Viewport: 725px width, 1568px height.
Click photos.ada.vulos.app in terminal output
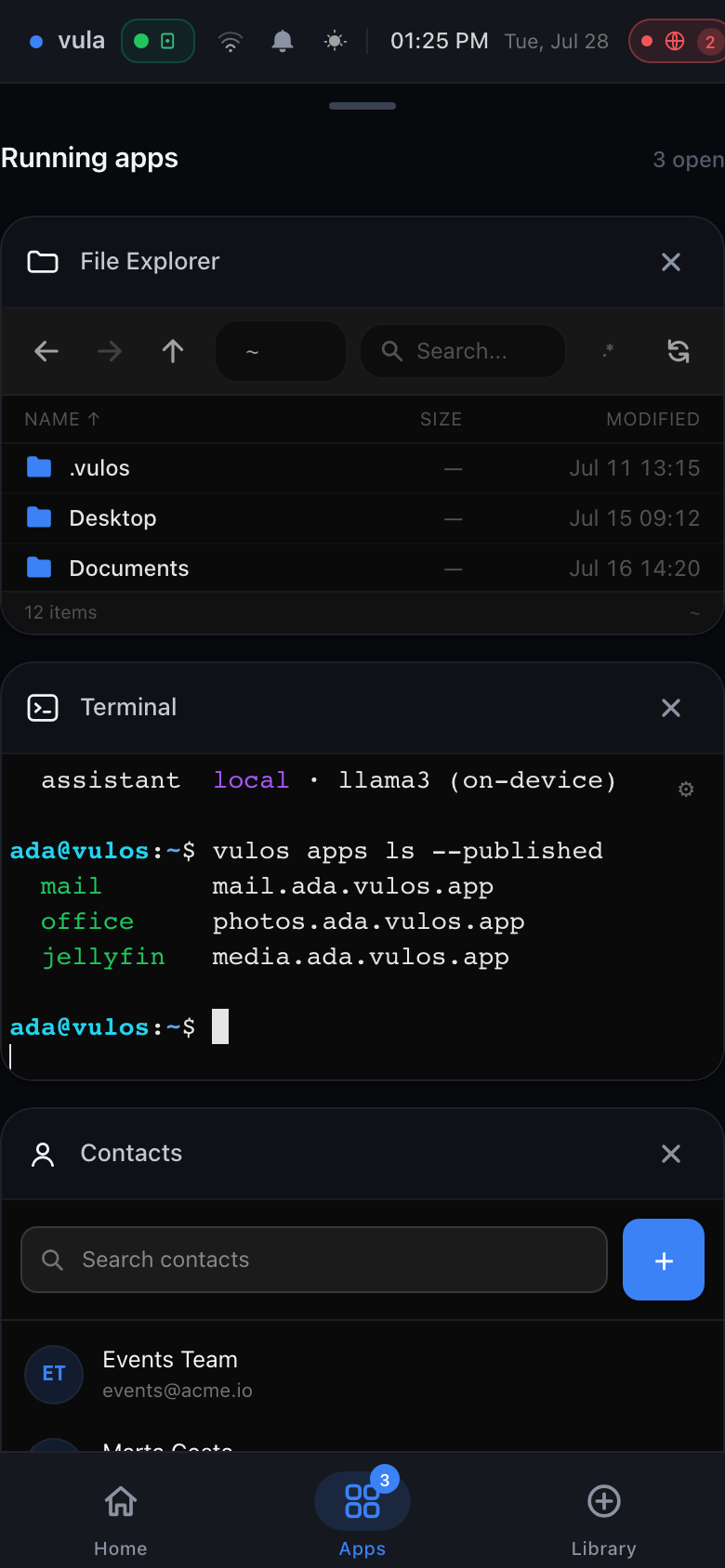[368, 921]
